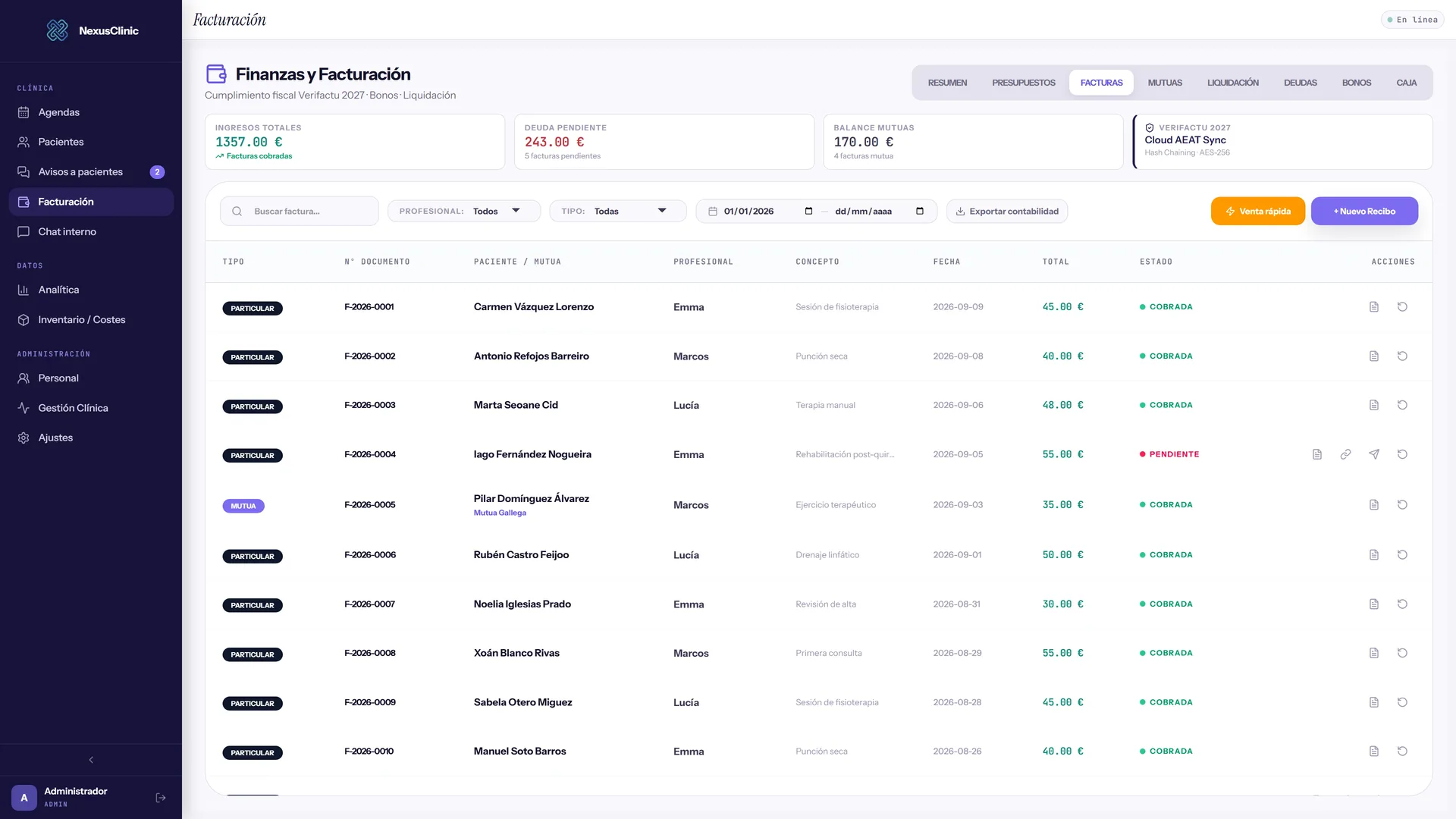
Task: Open document icon for Antonio Refojos Barreiro
Action: [1373, 356]
